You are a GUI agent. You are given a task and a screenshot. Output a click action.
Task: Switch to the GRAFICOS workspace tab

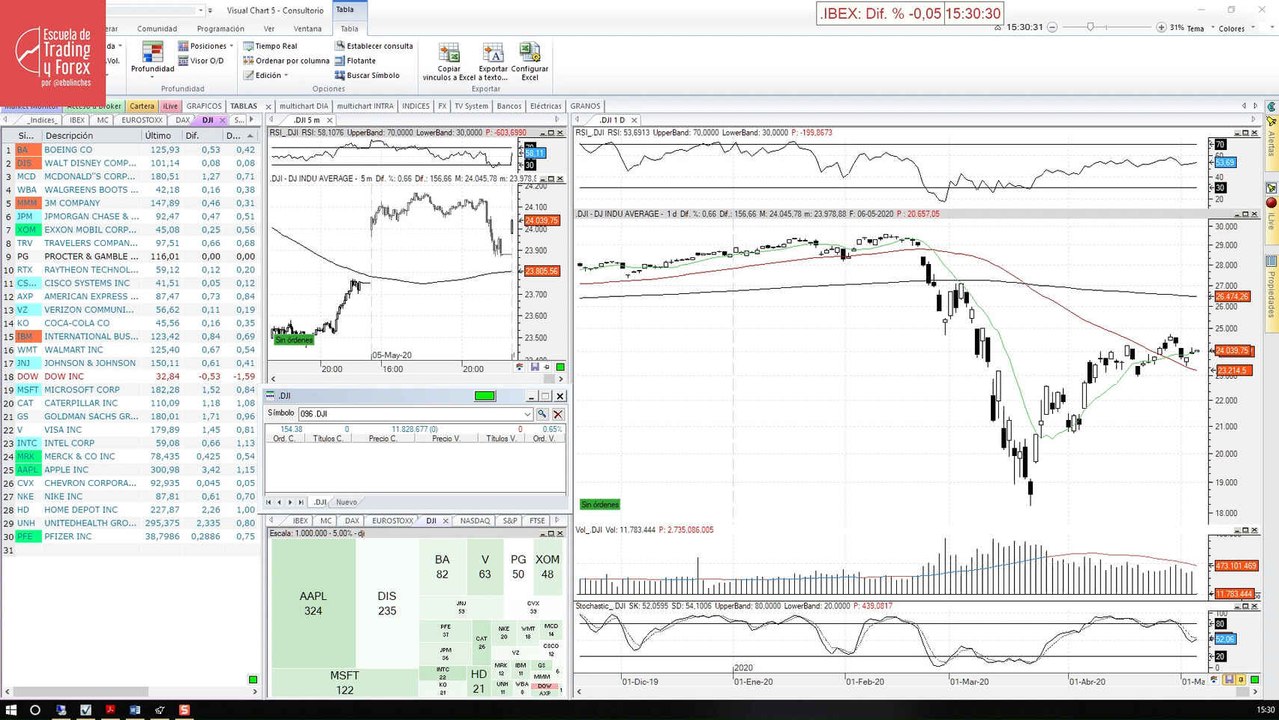click(204, 106)
